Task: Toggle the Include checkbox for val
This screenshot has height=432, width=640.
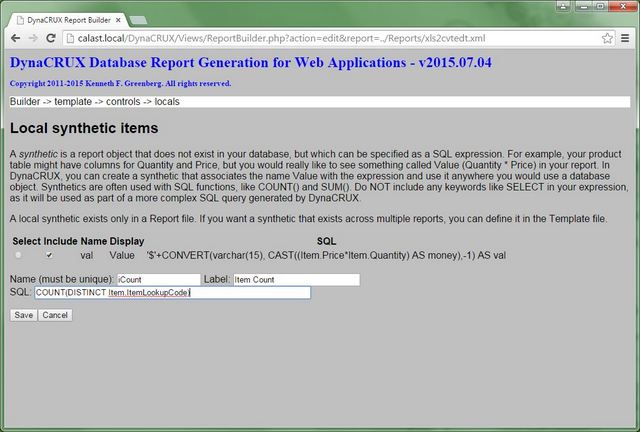Action: (x=49, y=255)
